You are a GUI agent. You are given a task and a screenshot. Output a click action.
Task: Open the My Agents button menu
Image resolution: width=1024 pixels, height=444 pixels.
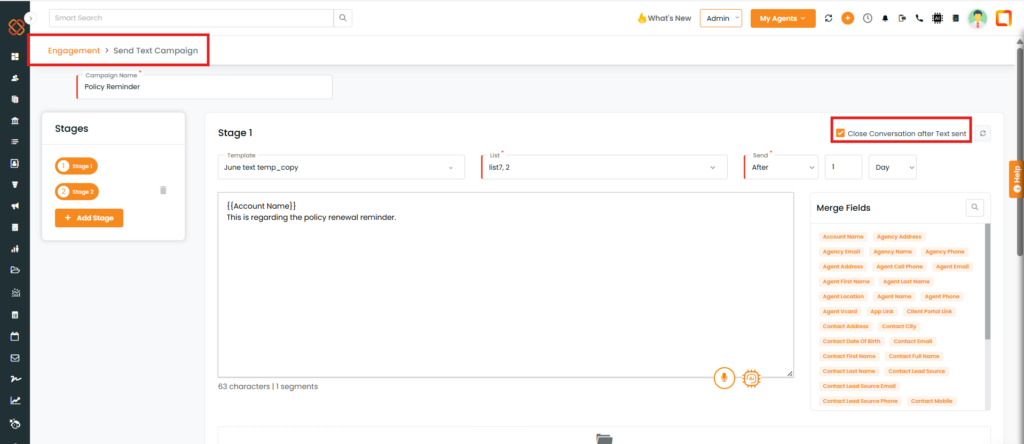[782, 18]
